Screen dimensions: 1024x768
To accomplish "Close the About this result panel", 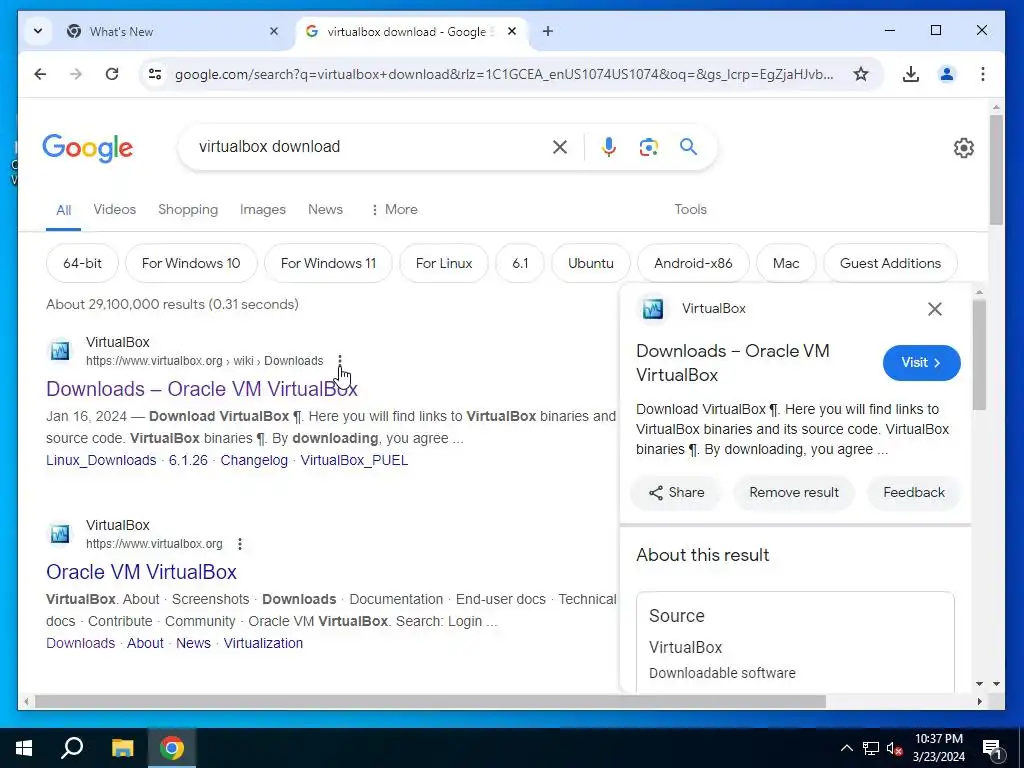I will click(x=935, y=309).
